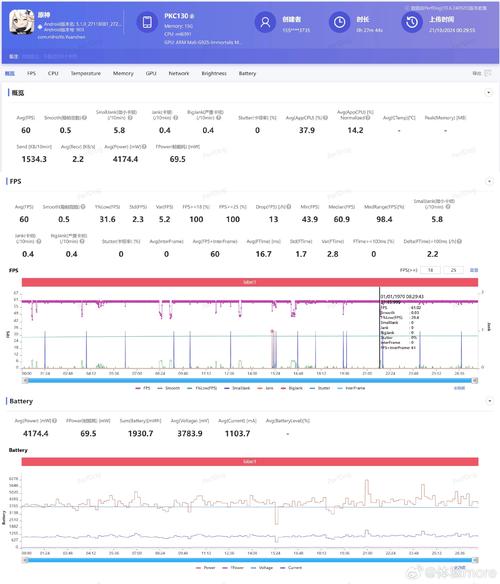Toggle Power series in Battery chart legend

click(205, 568)
